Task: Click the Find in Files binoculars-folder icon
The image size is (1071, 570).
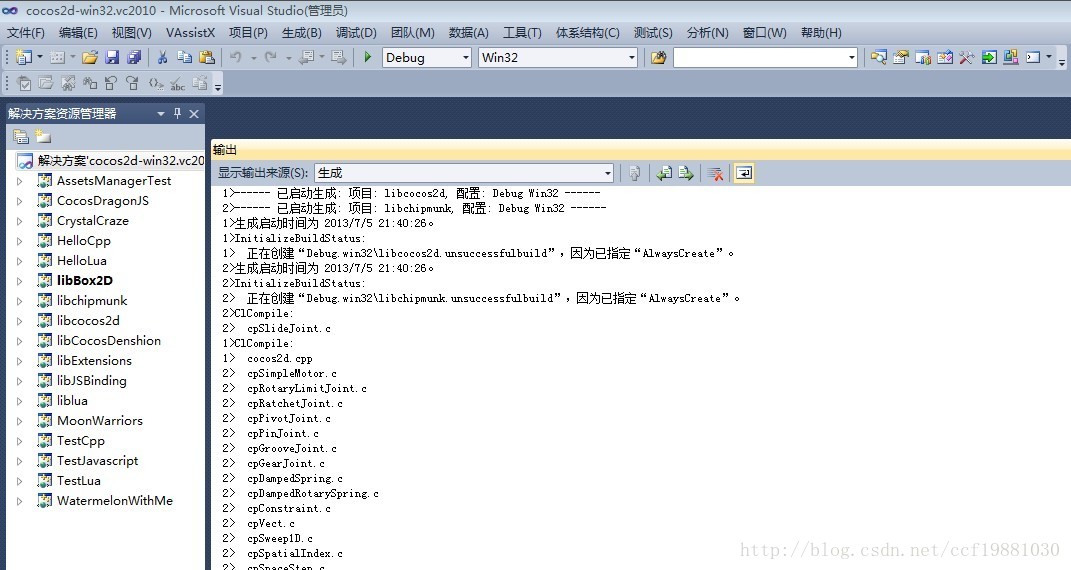Action: (x=658, y=57)
